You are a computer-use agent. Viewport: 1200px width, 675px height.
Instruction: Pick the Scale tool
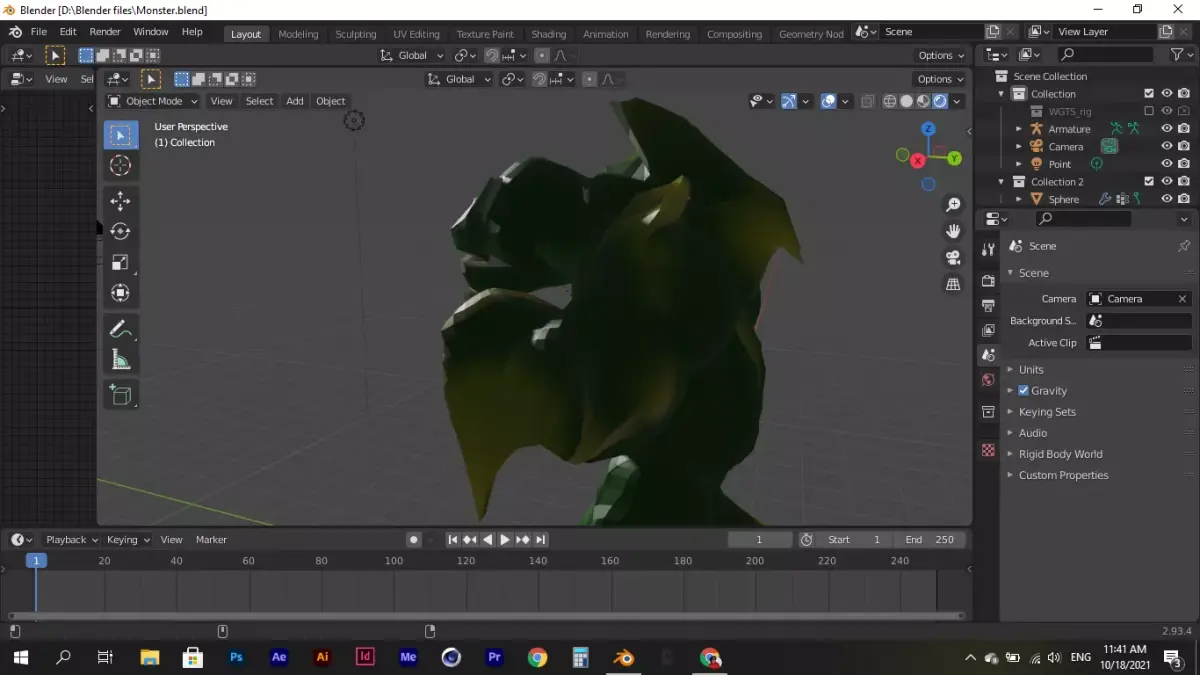(121, 262)
